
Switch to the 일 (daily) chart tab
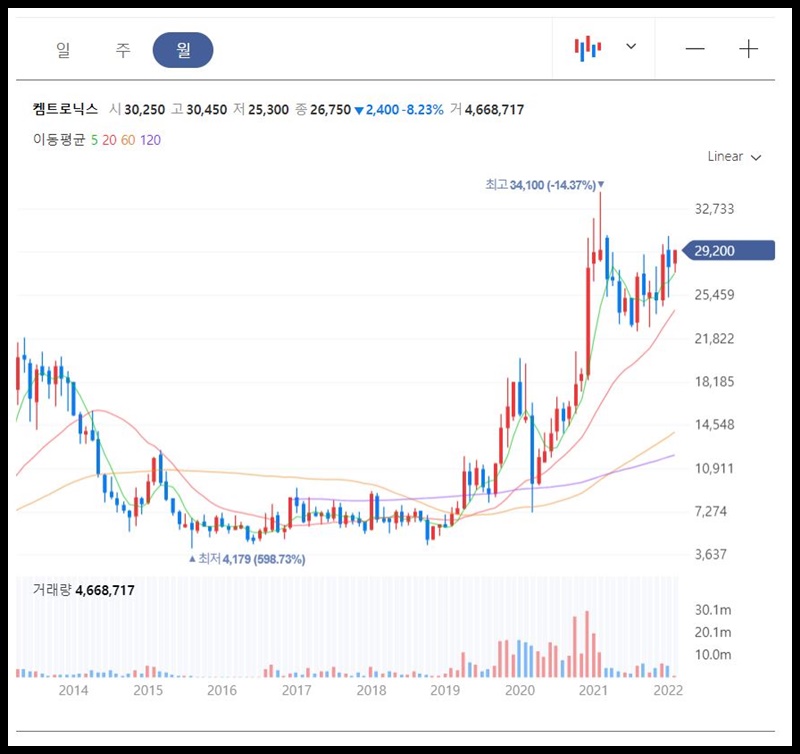[63, 50]
